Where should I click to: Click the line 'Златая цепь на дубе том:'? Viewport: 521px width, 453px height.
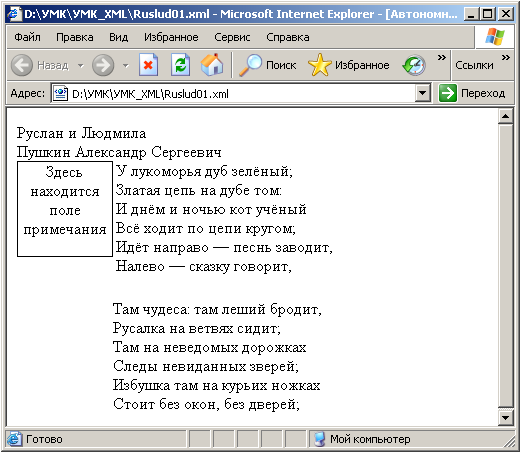pos(199,190)
